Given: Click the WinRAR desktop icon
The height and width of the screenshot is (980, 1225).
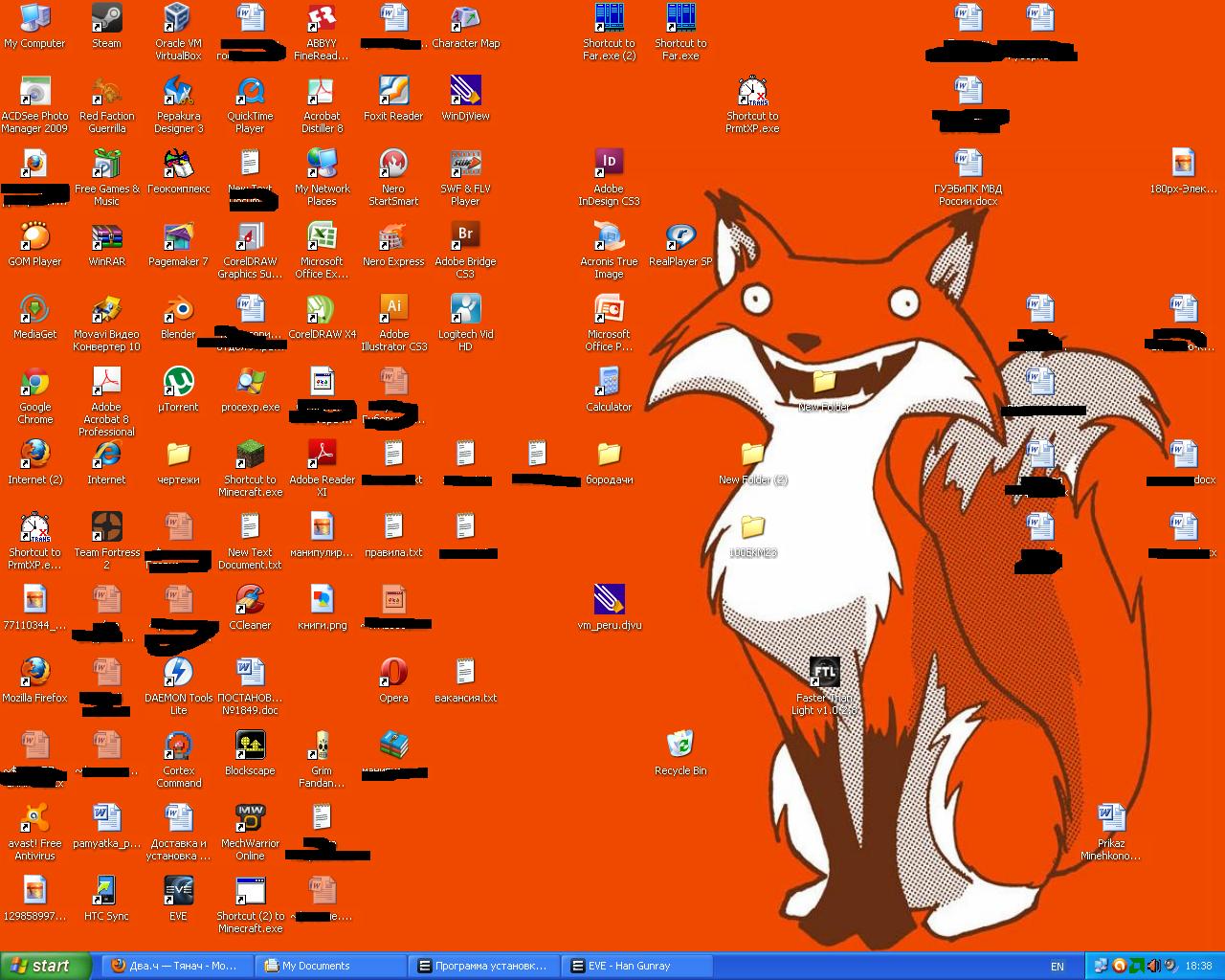Looking at the screenshot, I should tap(106, 245).
